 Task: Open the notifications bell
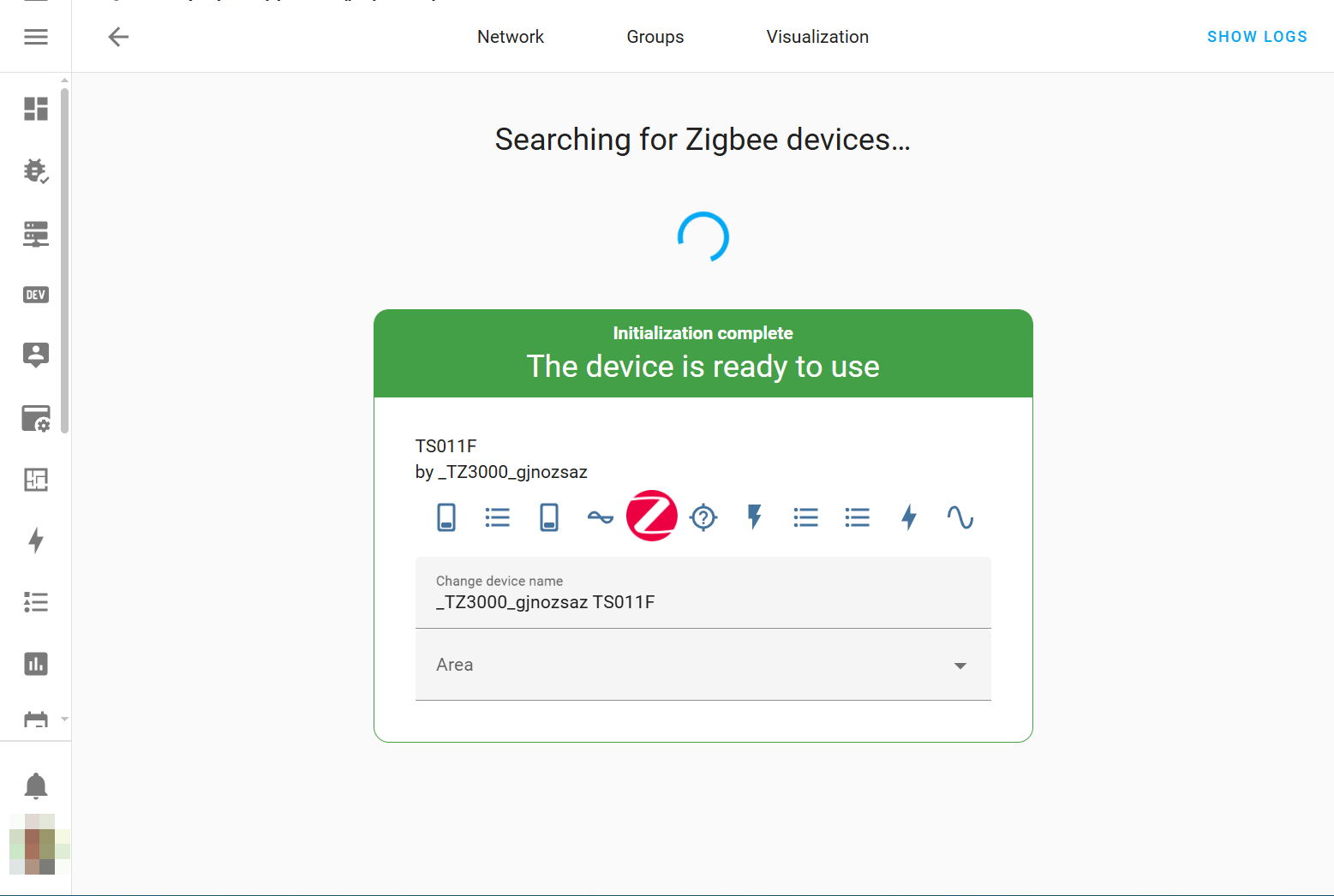36,785
